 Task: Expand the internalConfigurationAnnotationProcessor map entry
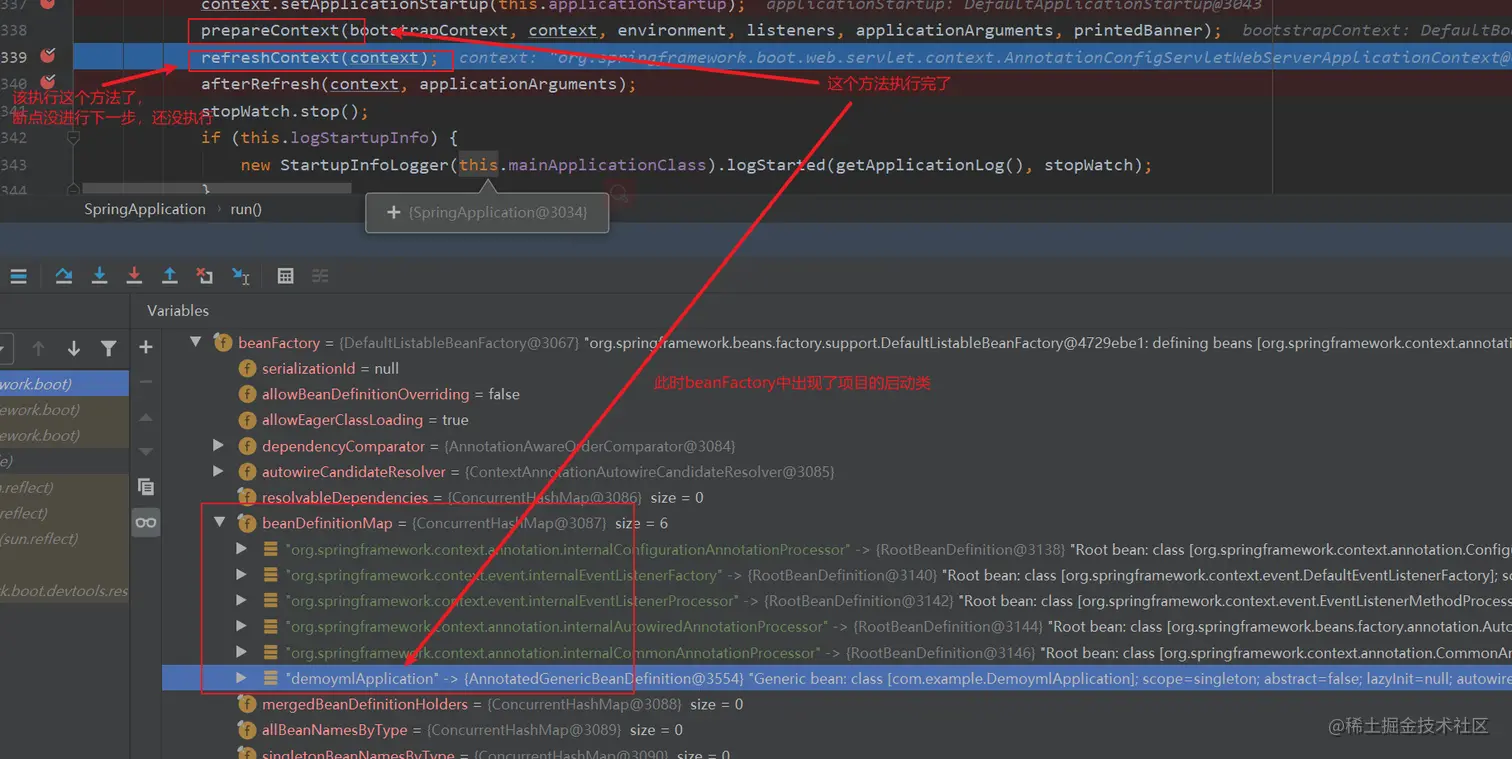click(x=241, y=549)
